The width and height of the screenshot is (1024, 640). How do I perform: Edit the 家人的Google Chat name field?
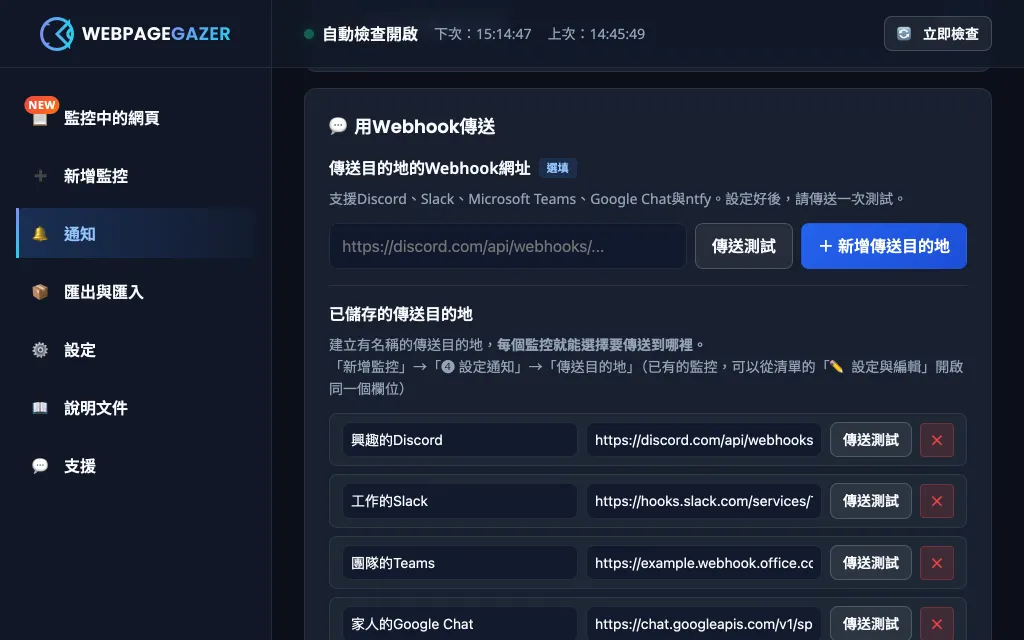[x=460, y=624]
